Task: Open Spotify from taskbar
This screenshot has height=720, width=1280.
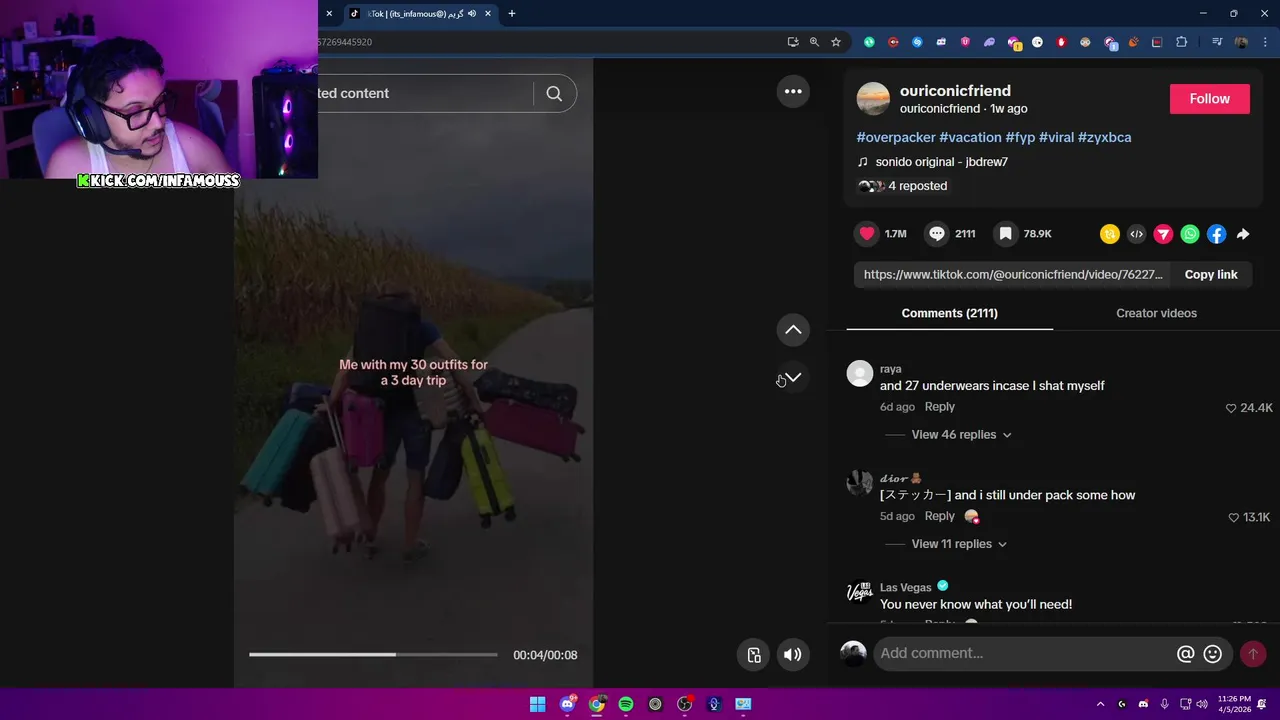Action: point(626,704)
